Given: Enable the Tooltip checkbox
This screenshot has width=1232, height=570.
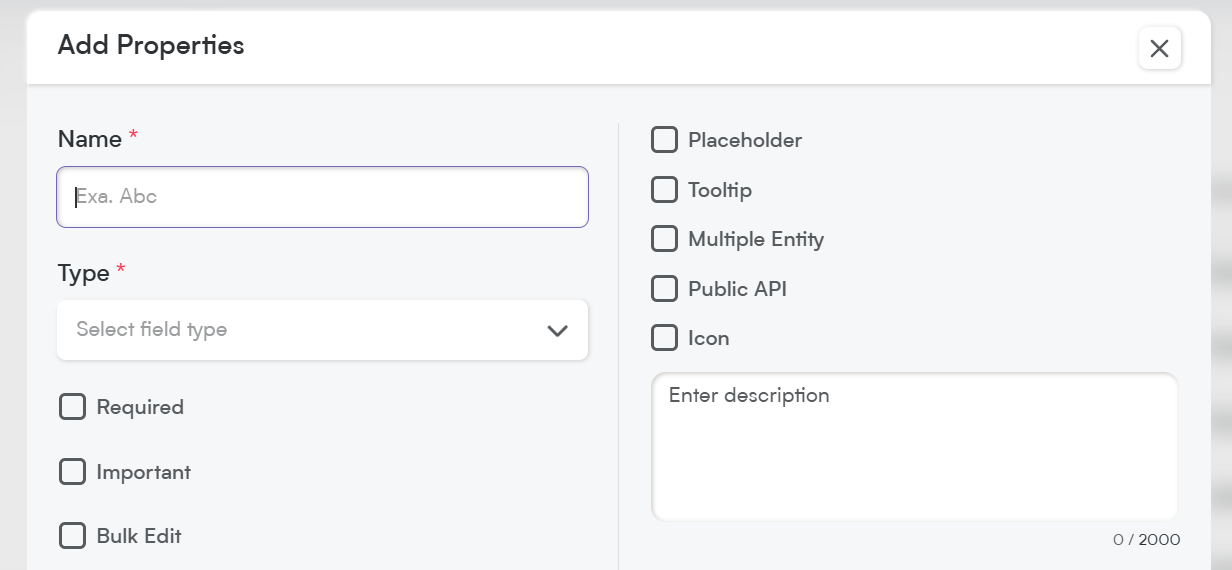Looking at the screenshot, I should click(x=664, y=189).
